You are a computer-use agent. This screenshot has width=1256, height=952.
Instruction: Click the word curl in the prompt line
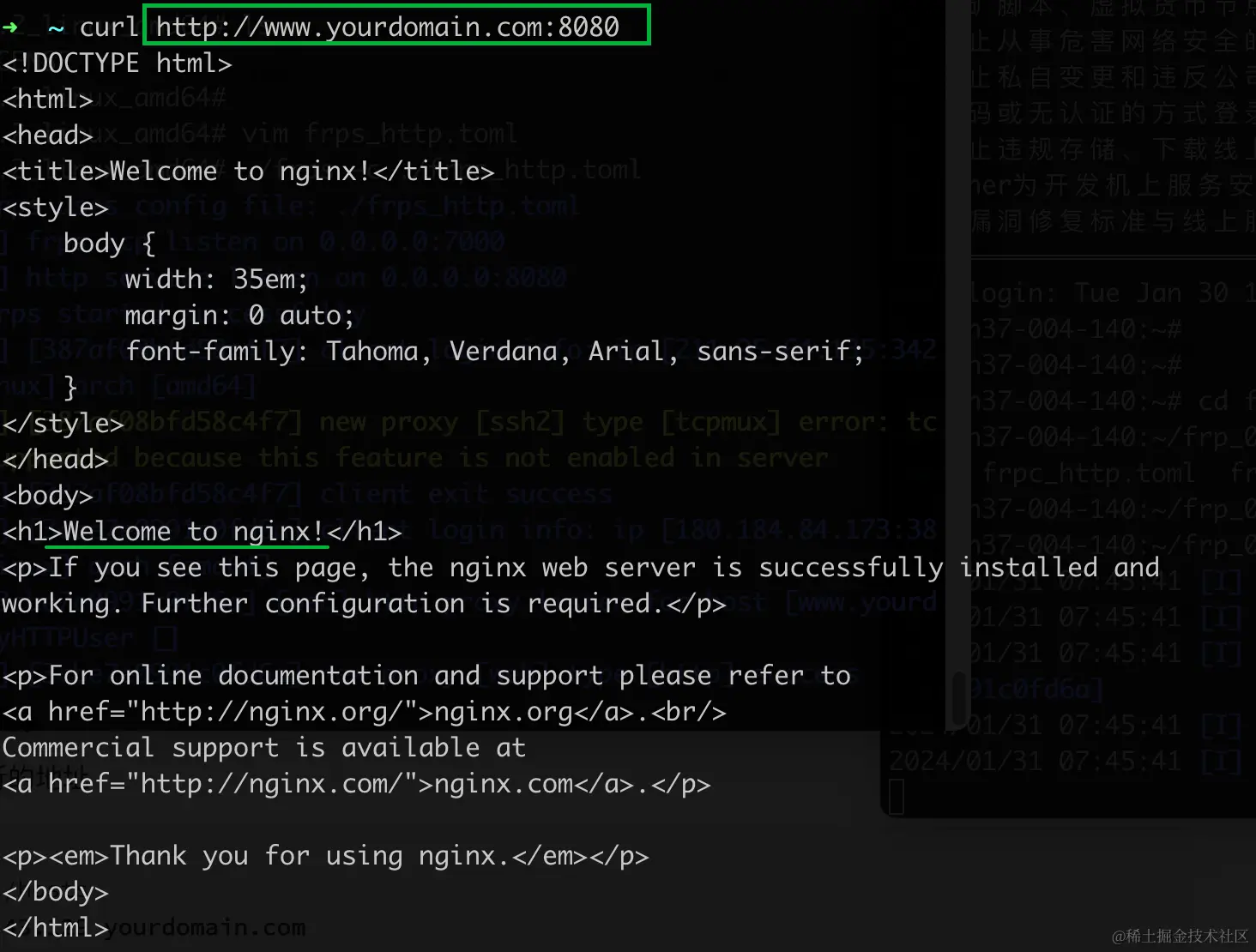tap(109, 27)
